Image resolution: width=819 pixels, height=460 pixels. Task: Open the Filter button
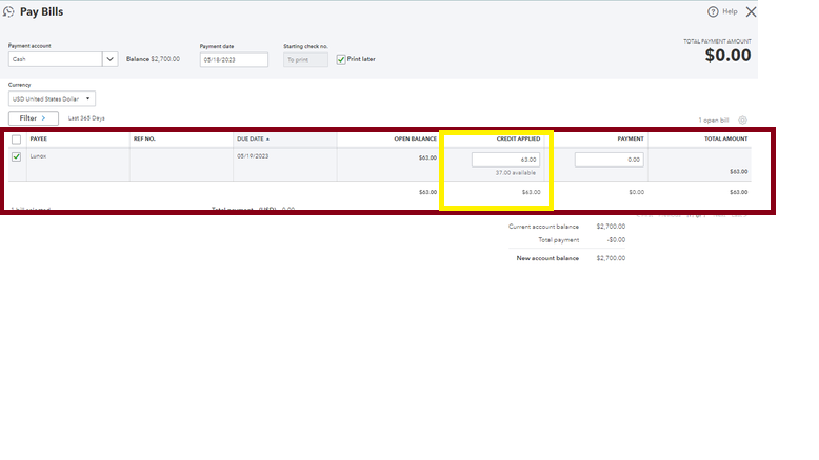[33, 119]
